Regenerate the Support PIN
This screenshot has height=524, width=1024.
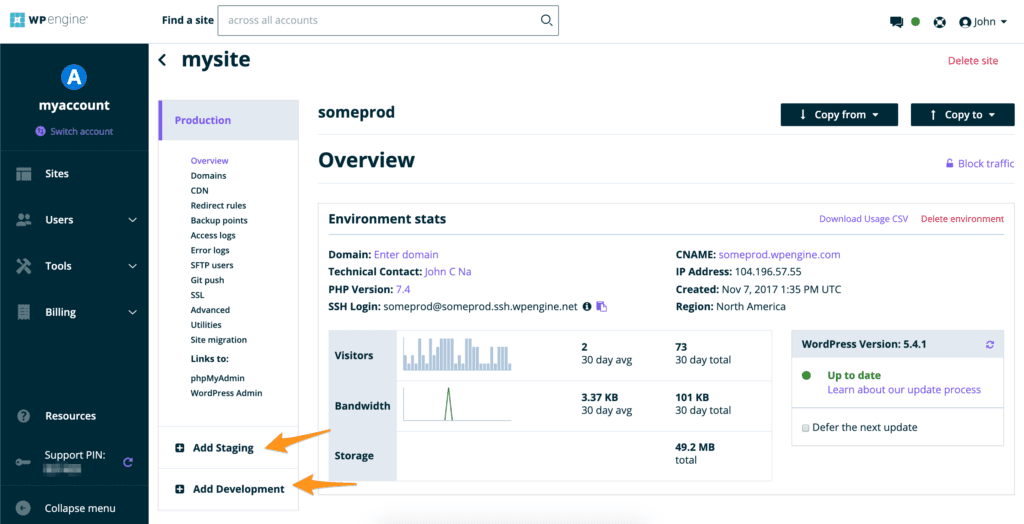point(128,462)
